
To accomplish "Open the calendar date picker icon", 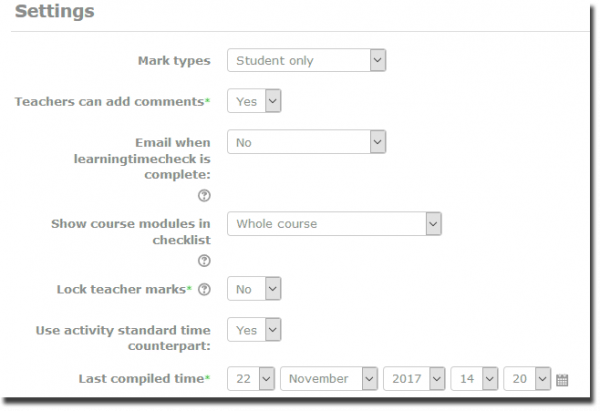I will [562, 380].
